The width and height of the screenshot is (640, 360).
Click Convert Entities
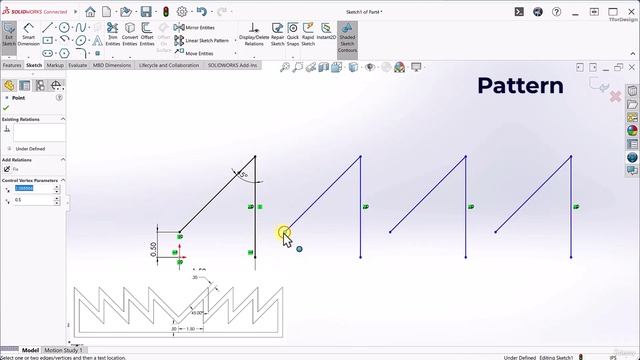click(130, 34)
